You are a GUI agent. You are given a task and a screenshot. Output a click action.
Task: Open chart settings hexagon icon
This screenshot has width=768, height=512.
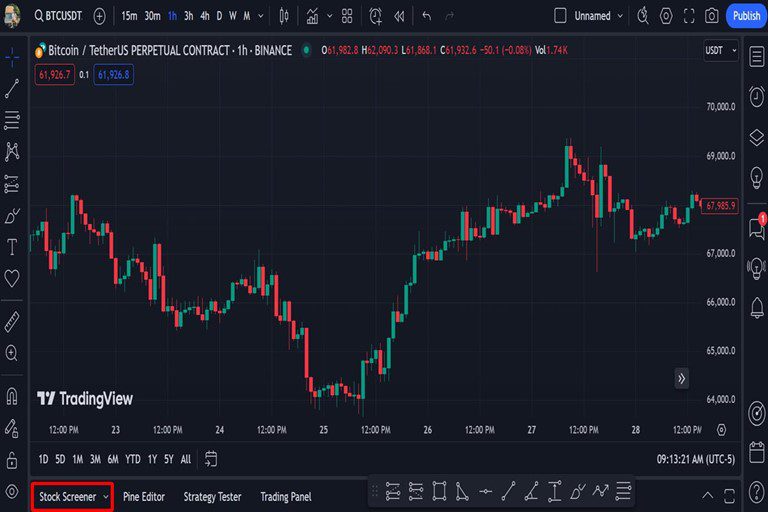(x=666, y=16)
